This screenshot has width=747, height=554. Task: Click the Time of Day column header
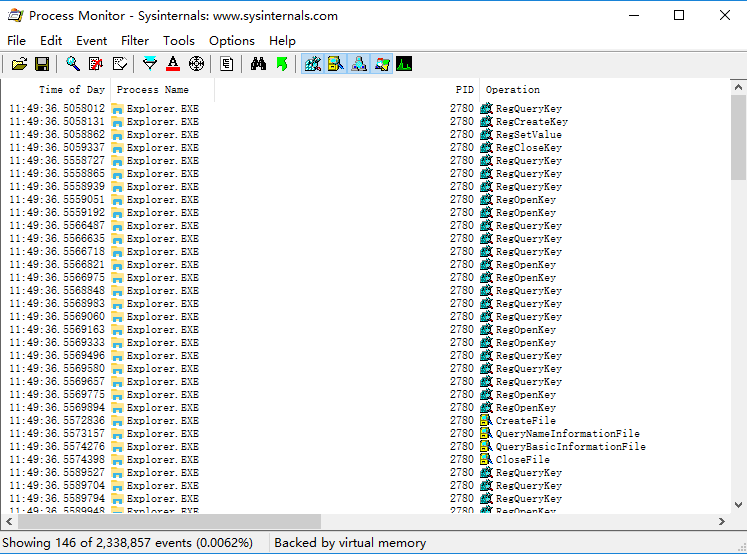tap(56, 90)
